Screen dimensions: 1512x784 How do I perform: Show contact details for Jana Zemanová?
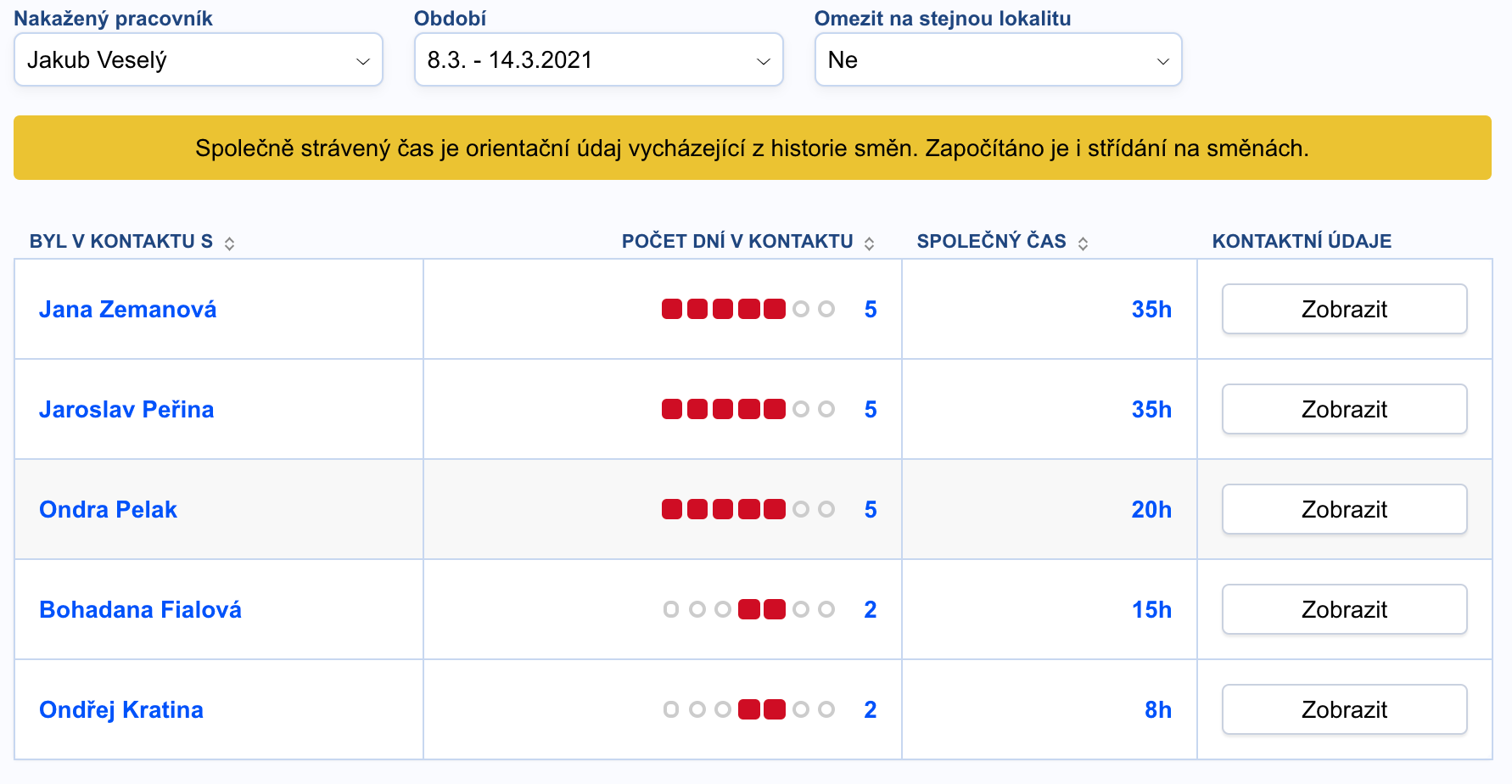[x=1344, y=309]
